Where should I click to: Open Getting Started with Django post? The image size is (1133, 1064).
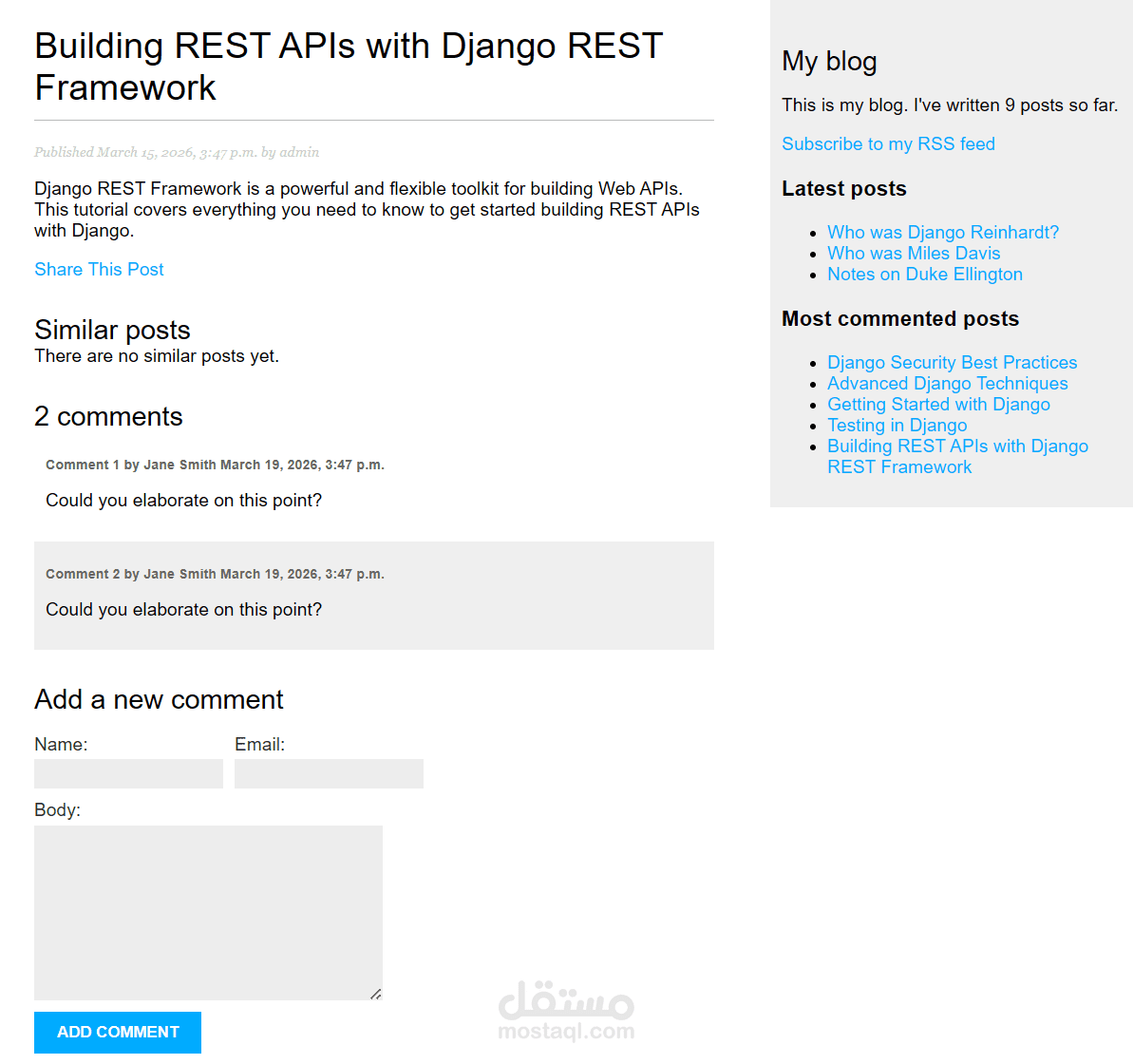point(938,404)
